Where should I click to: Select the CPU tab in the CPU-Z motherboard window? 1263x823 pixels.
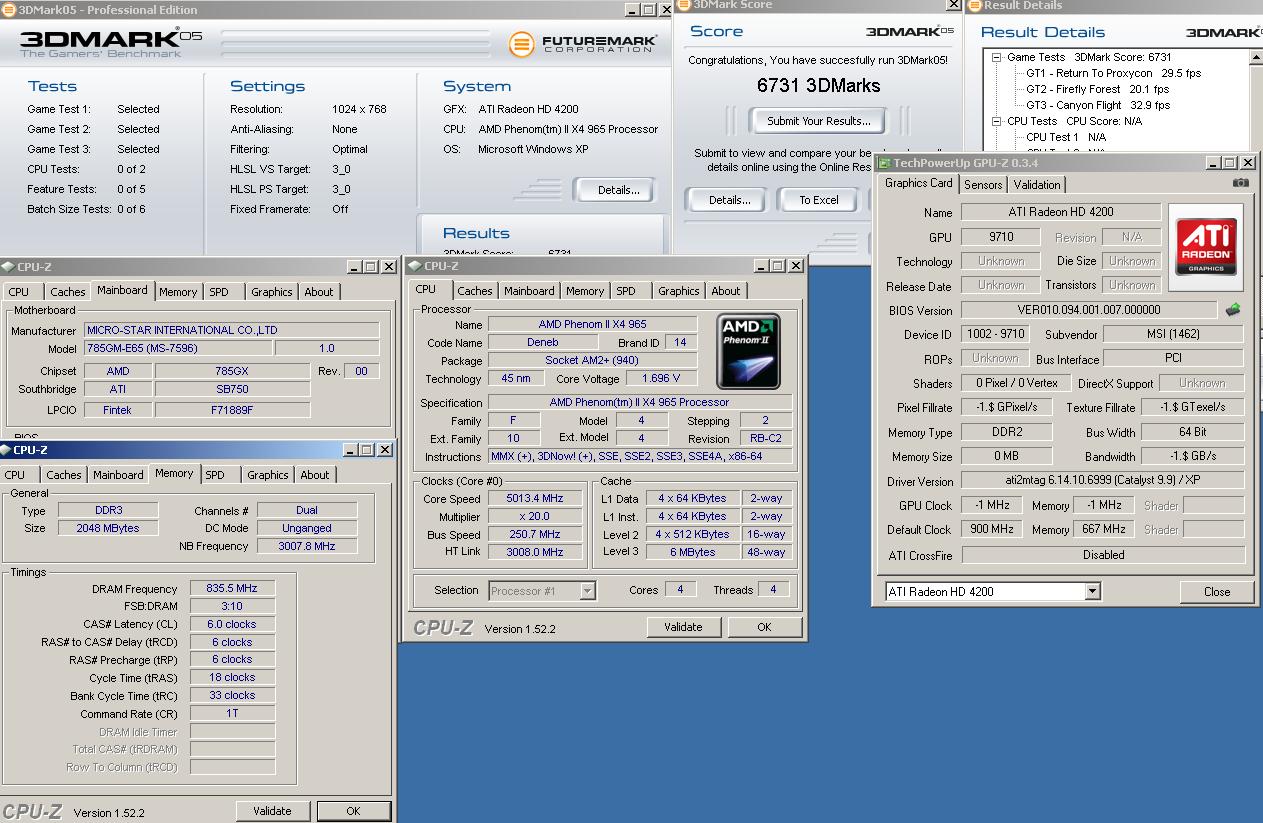point(19,292)
